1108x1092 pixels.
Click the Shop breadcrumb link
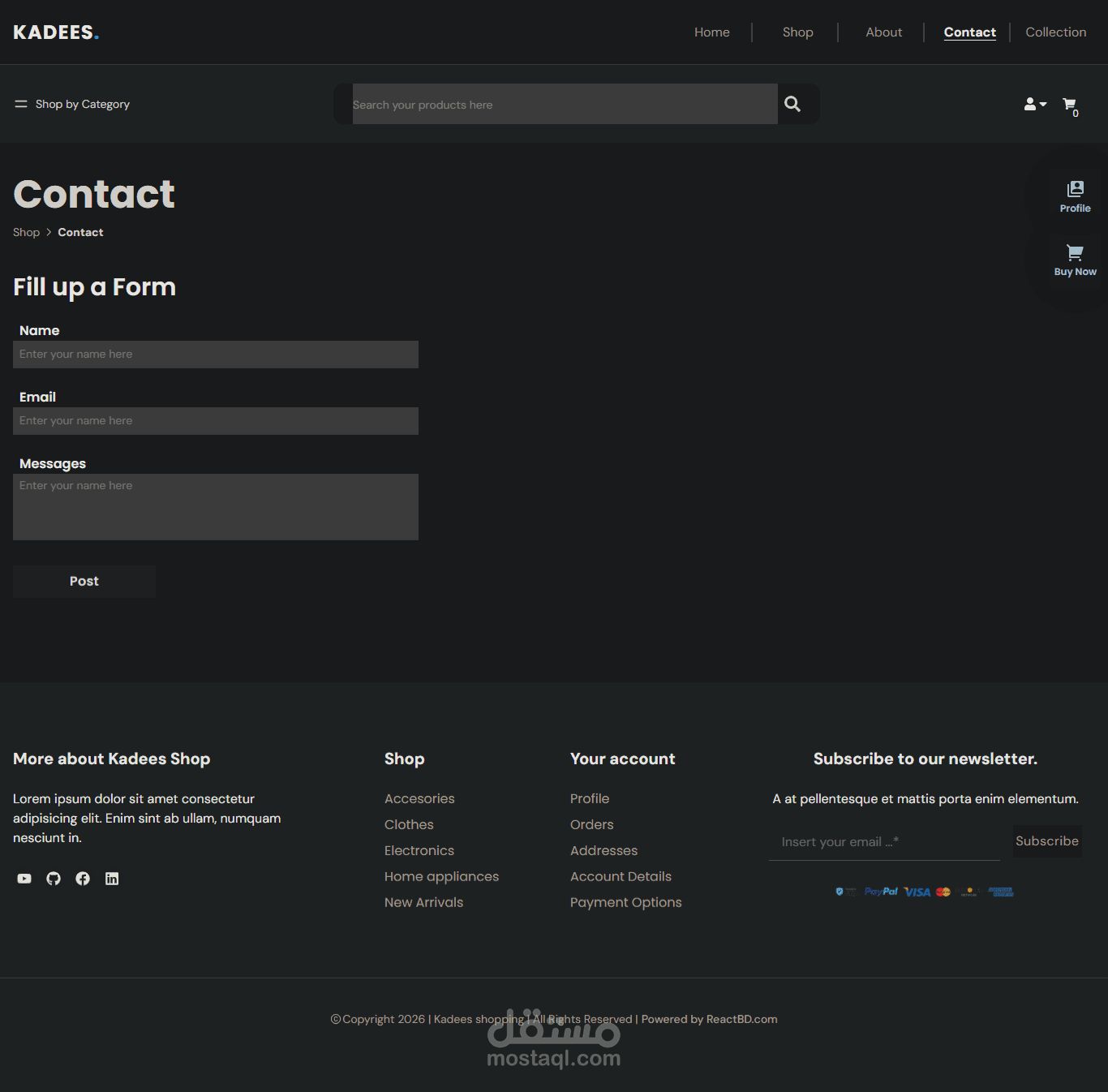tap(26, 233)
